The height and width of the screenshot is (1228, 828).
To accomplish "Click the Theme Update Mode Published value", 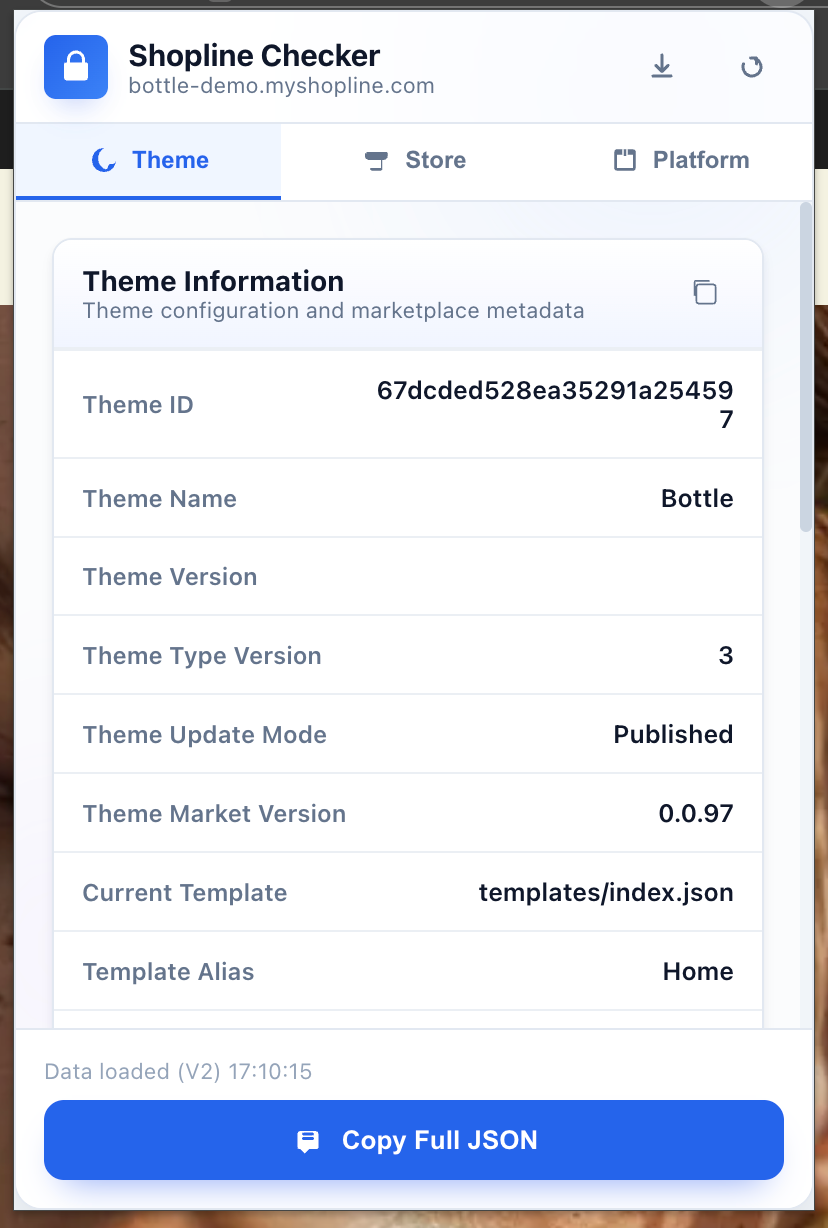I will click(673, 734).
